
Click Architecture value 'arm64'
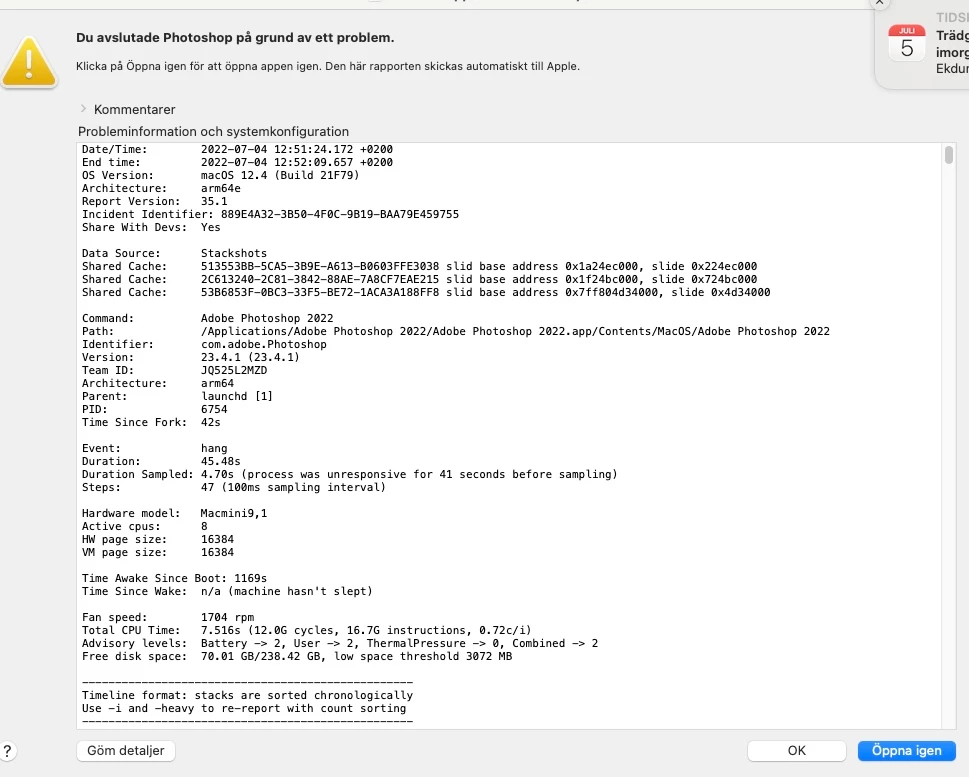[218, 383]
